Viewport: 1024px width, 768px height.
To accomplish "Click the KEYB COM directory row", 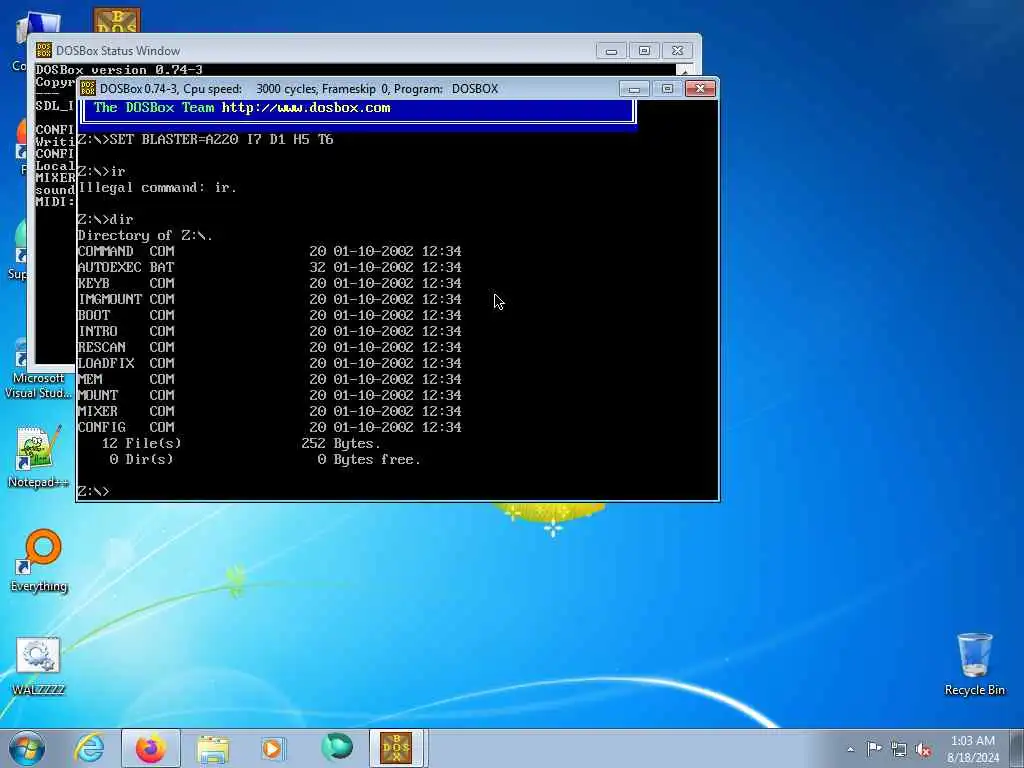I will pyautogui.click(x=269, y=283).
